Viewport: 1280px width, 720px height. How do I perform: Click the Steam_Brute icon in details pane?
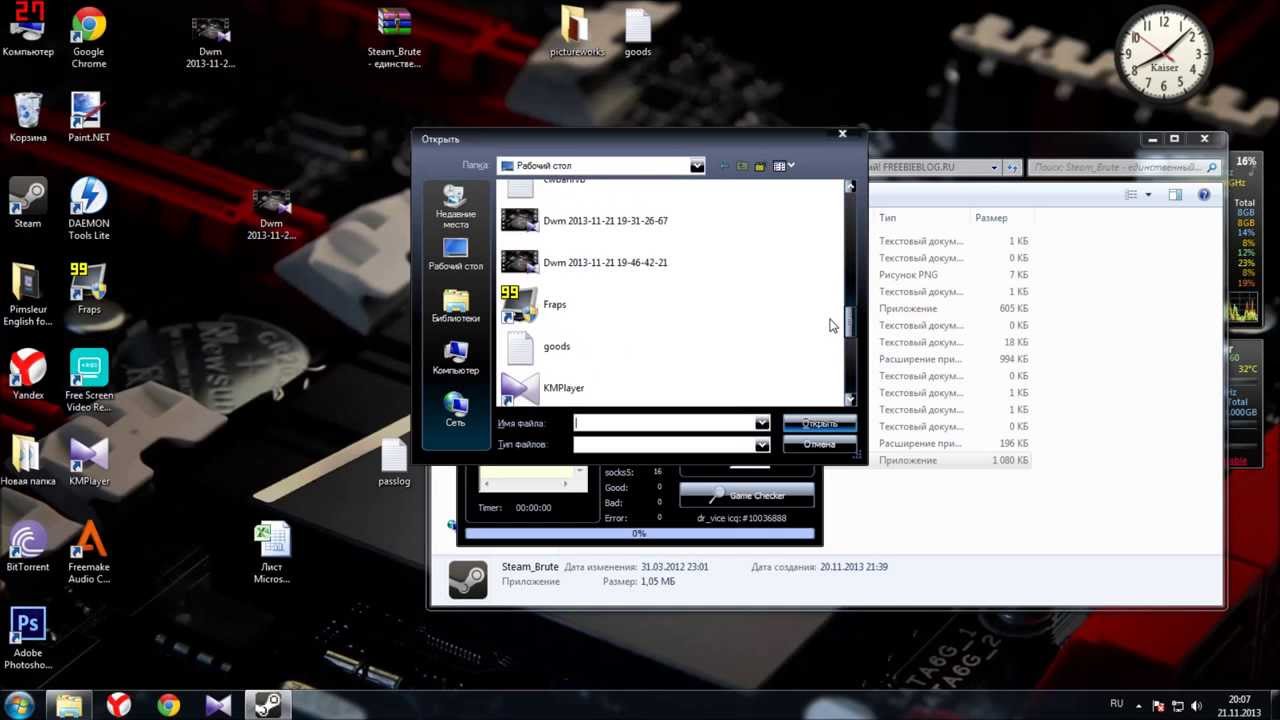tap(467, 579)
